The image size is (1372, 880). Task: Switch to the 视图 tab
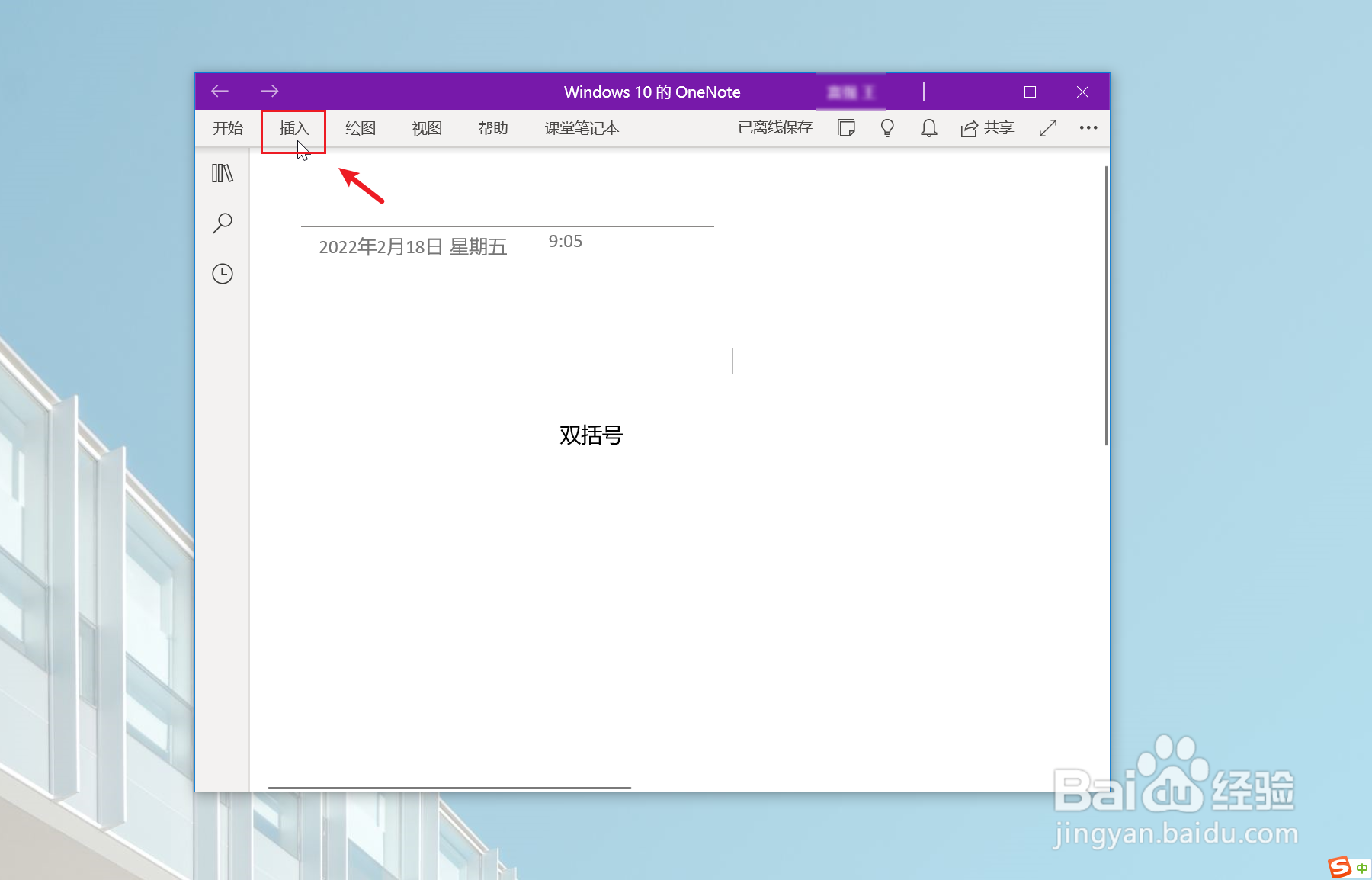point(427,128)
